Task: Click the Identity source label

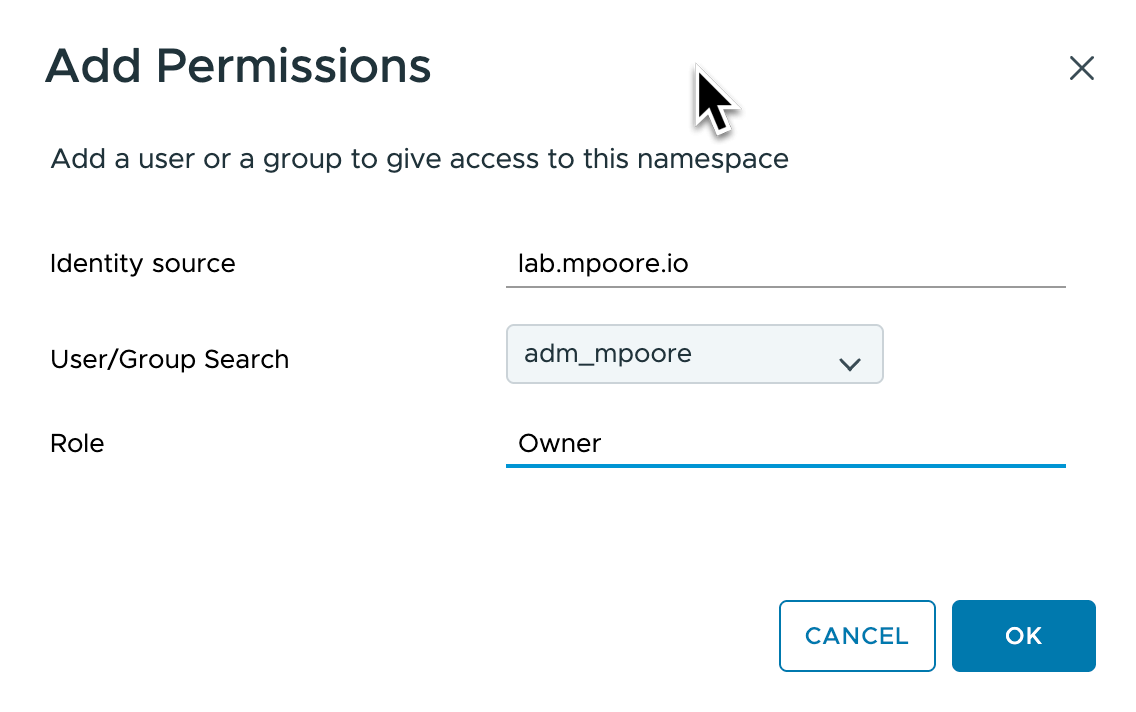Action: (143, 264)
